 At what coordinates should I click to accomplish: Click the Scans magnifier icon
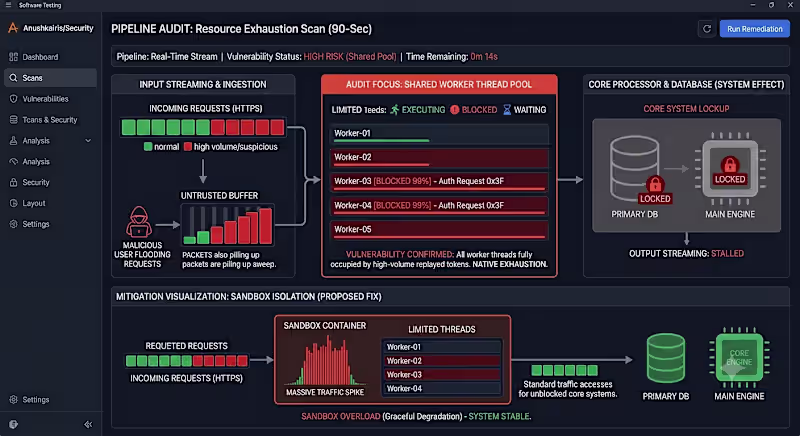pyautogui.click(x=13, y=78)
